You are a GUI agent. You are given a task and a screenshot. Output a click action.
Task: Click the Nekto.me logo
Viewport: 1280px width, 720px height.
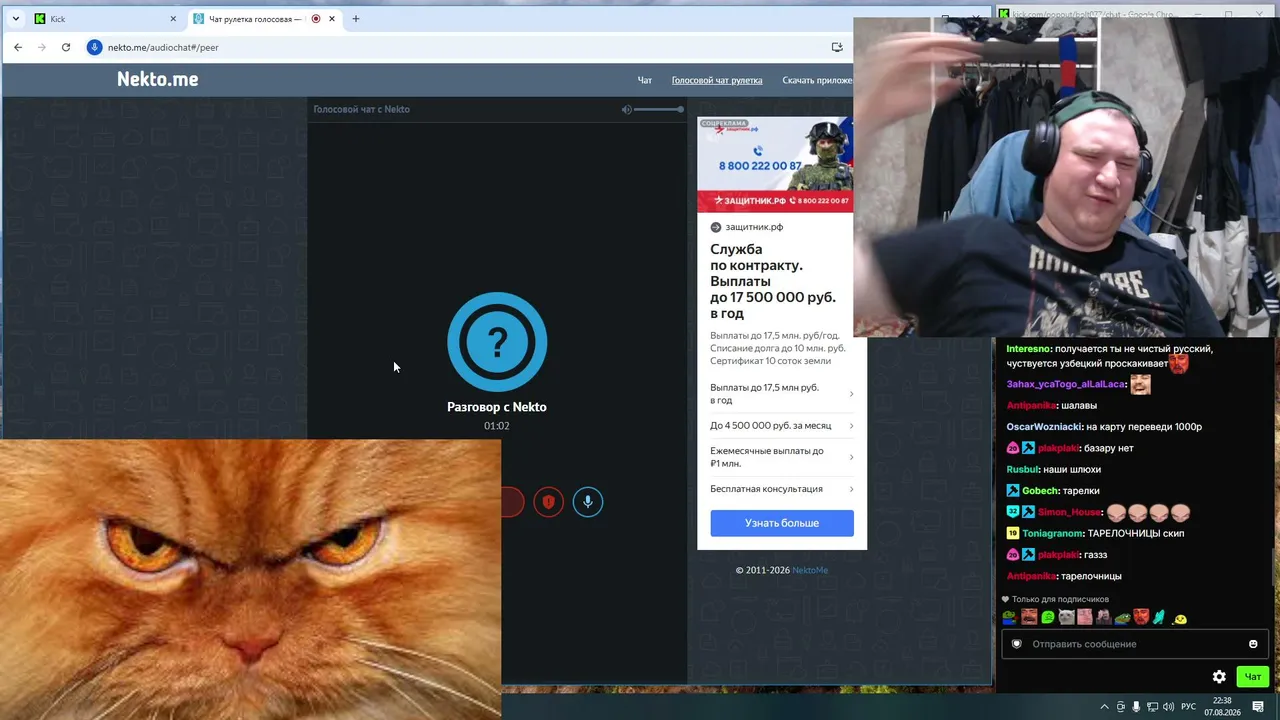coord(157,79)
